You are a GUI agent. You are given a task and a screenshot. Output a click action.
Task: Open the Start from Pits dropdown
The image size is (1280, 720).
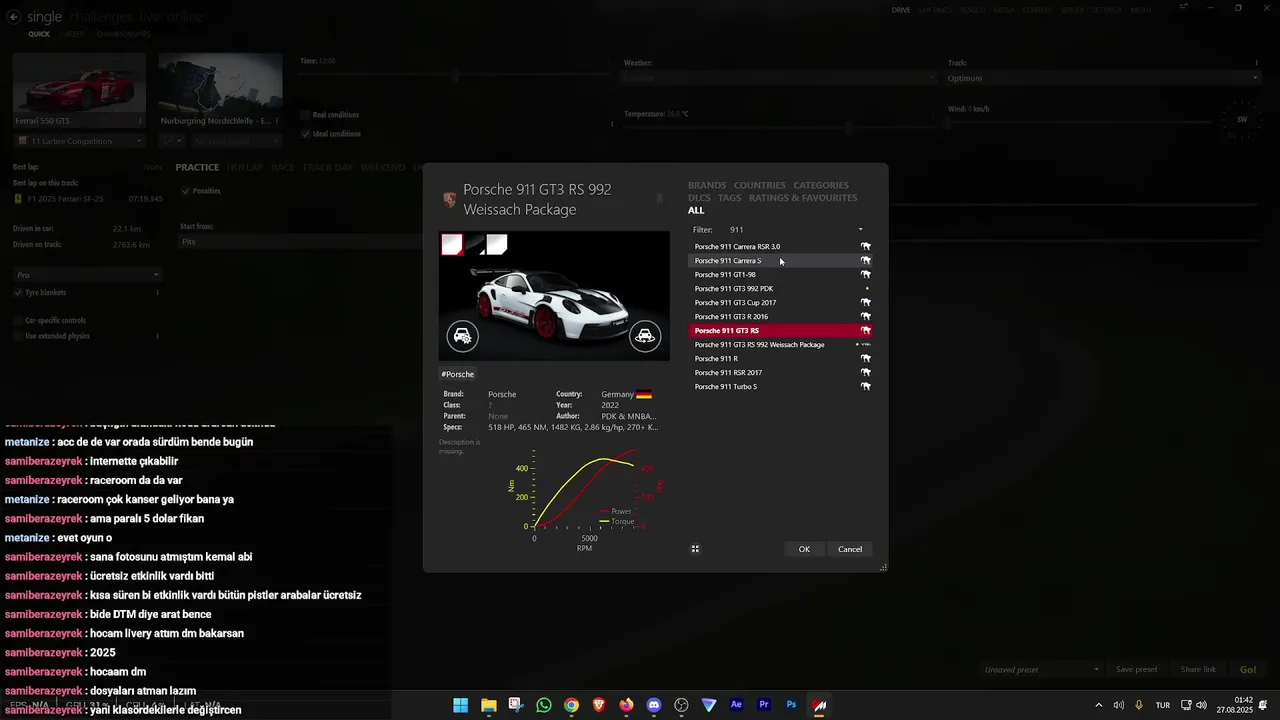tap(302, 242)
